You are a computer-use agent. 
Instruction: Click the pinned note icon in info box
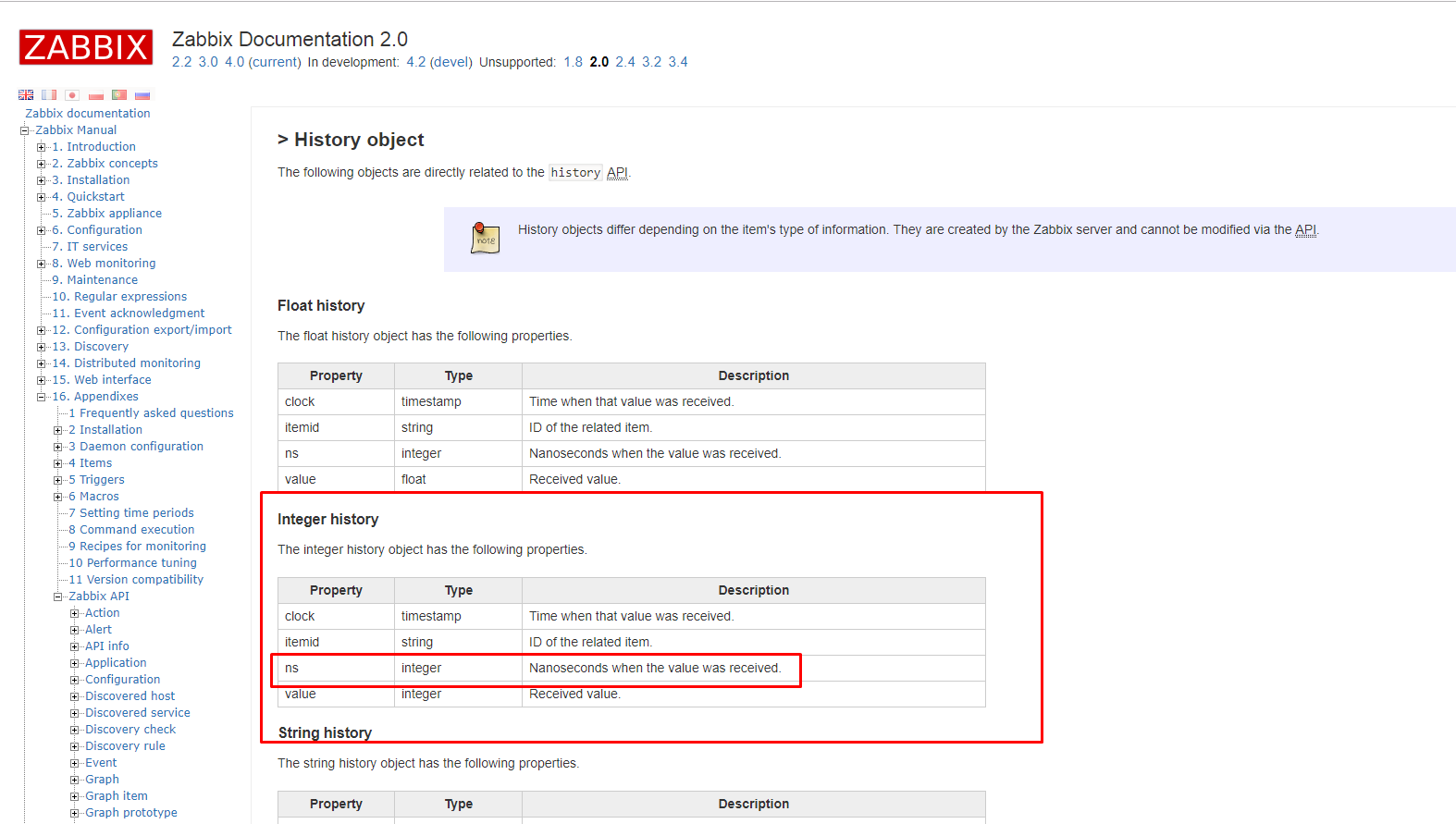click(x=485, y=238)
